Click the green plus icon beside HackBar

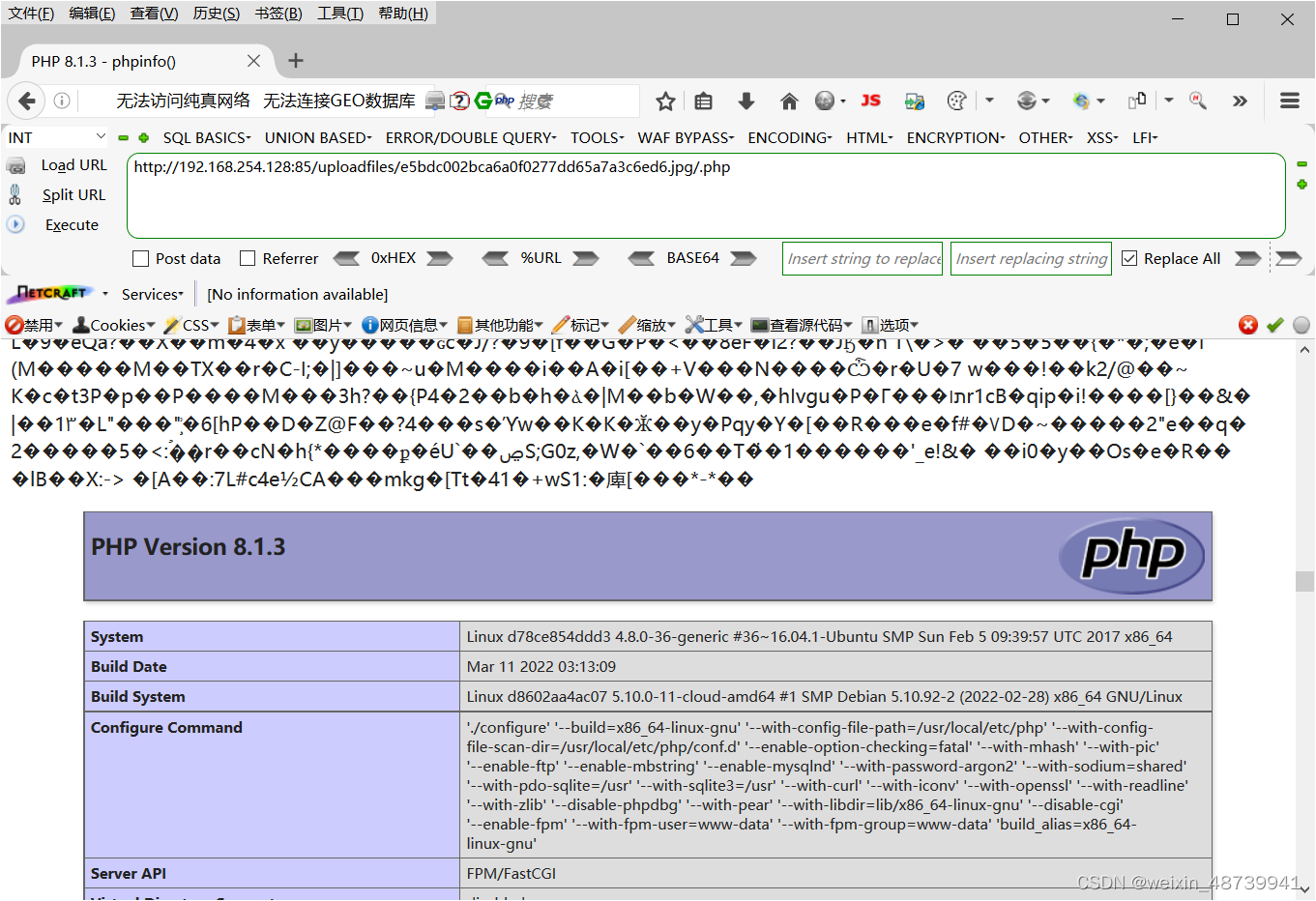1302,184
